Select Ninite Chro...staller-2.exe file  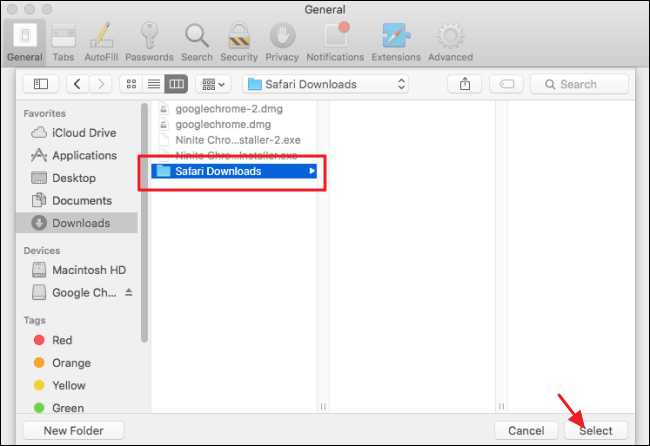[234, 140]
